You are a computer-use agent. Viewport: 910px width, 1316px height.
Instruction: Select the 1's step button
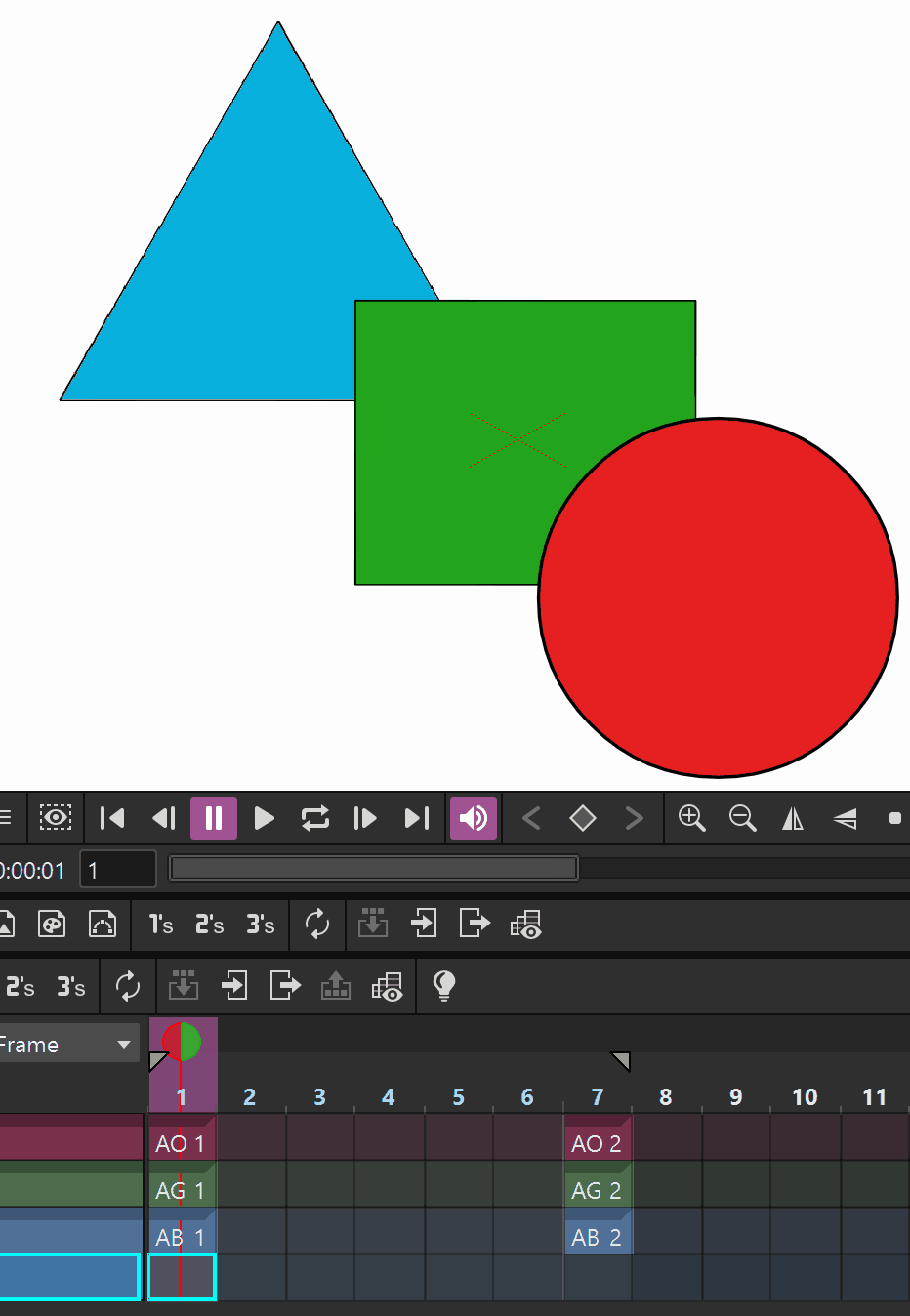[x=161, y=925]
